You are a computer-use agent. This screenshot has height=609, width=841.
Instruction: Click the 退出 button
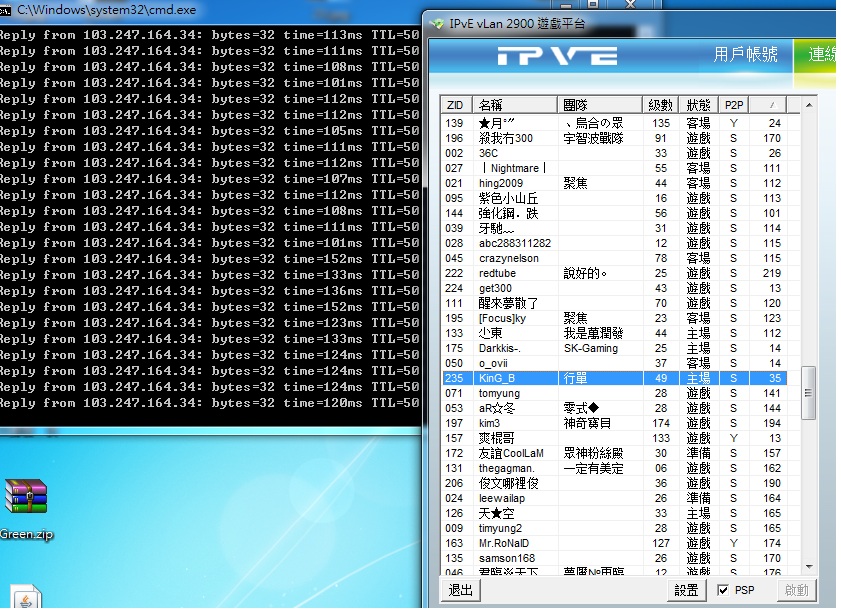[460, 591]
